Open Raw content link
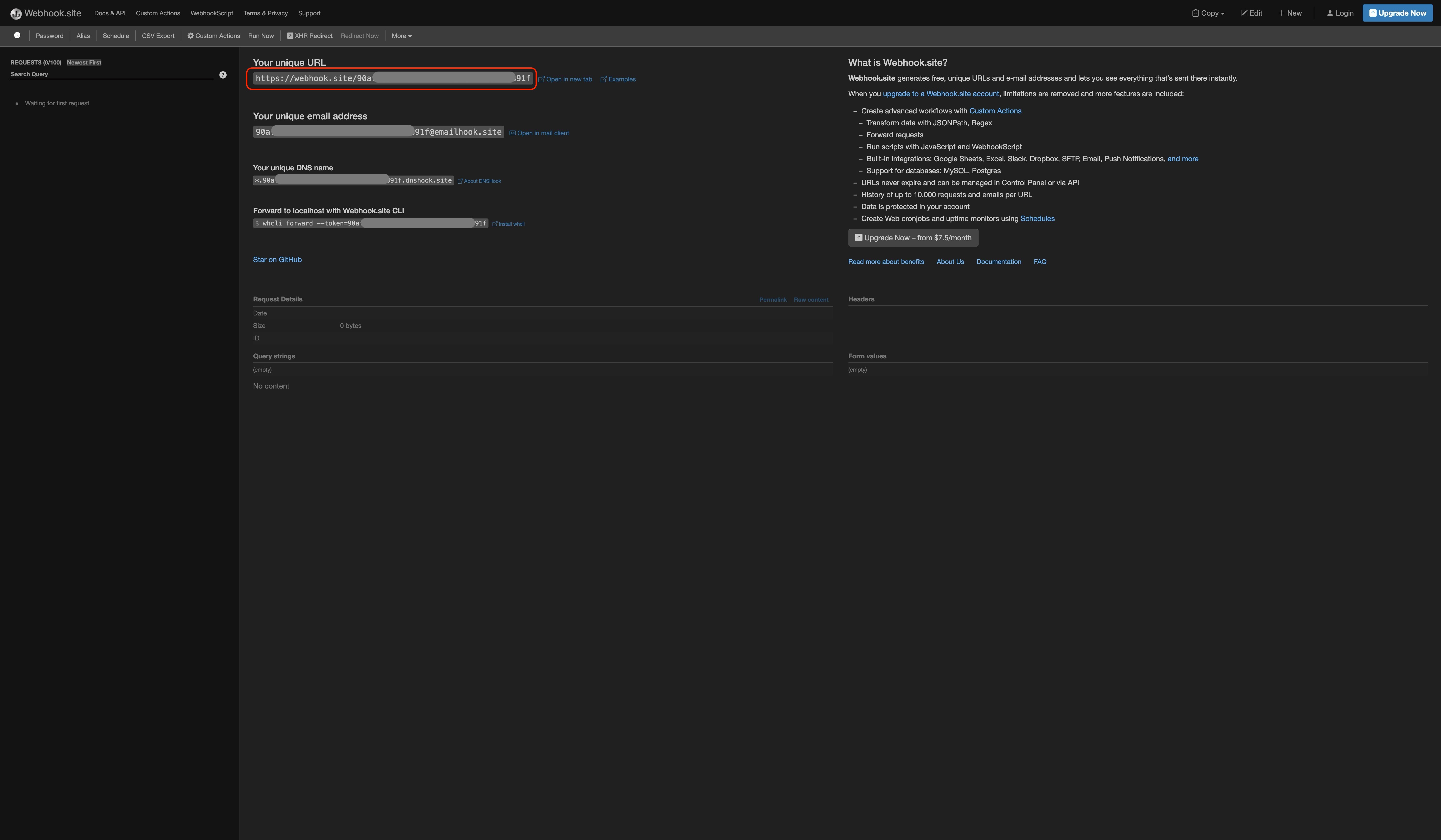1441x840 pixels. 811,300
